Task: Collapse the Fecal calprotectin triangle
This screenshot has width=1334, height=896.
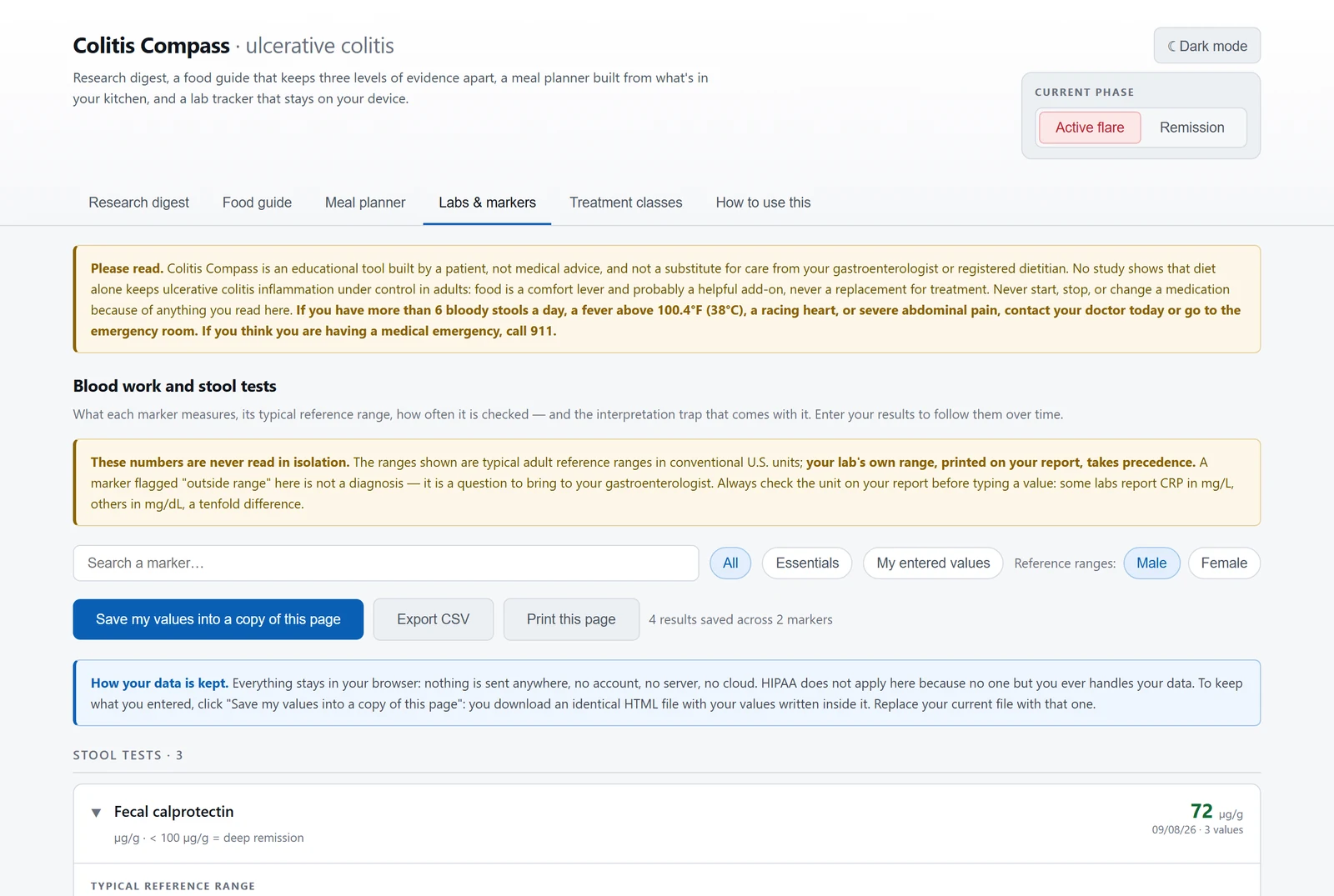Action: (x=96, y=813)
